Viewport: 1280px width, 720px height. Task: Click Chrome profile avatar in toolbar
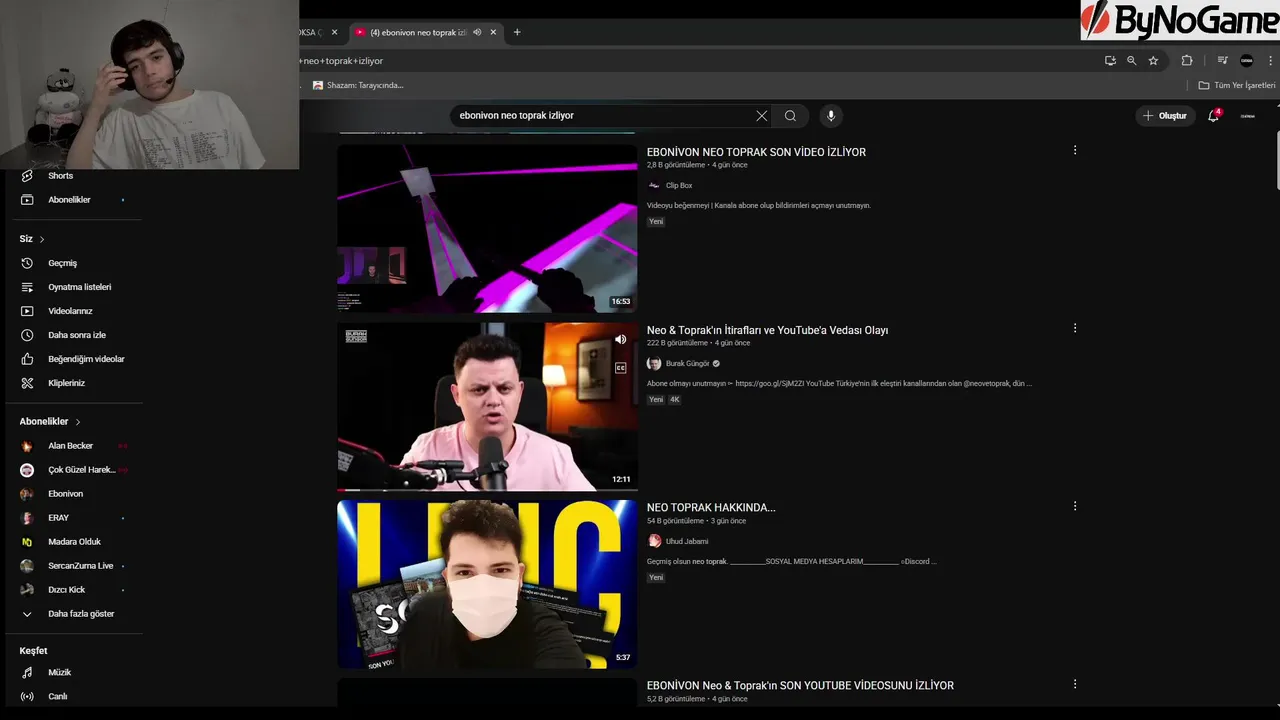coord(1246,61)
